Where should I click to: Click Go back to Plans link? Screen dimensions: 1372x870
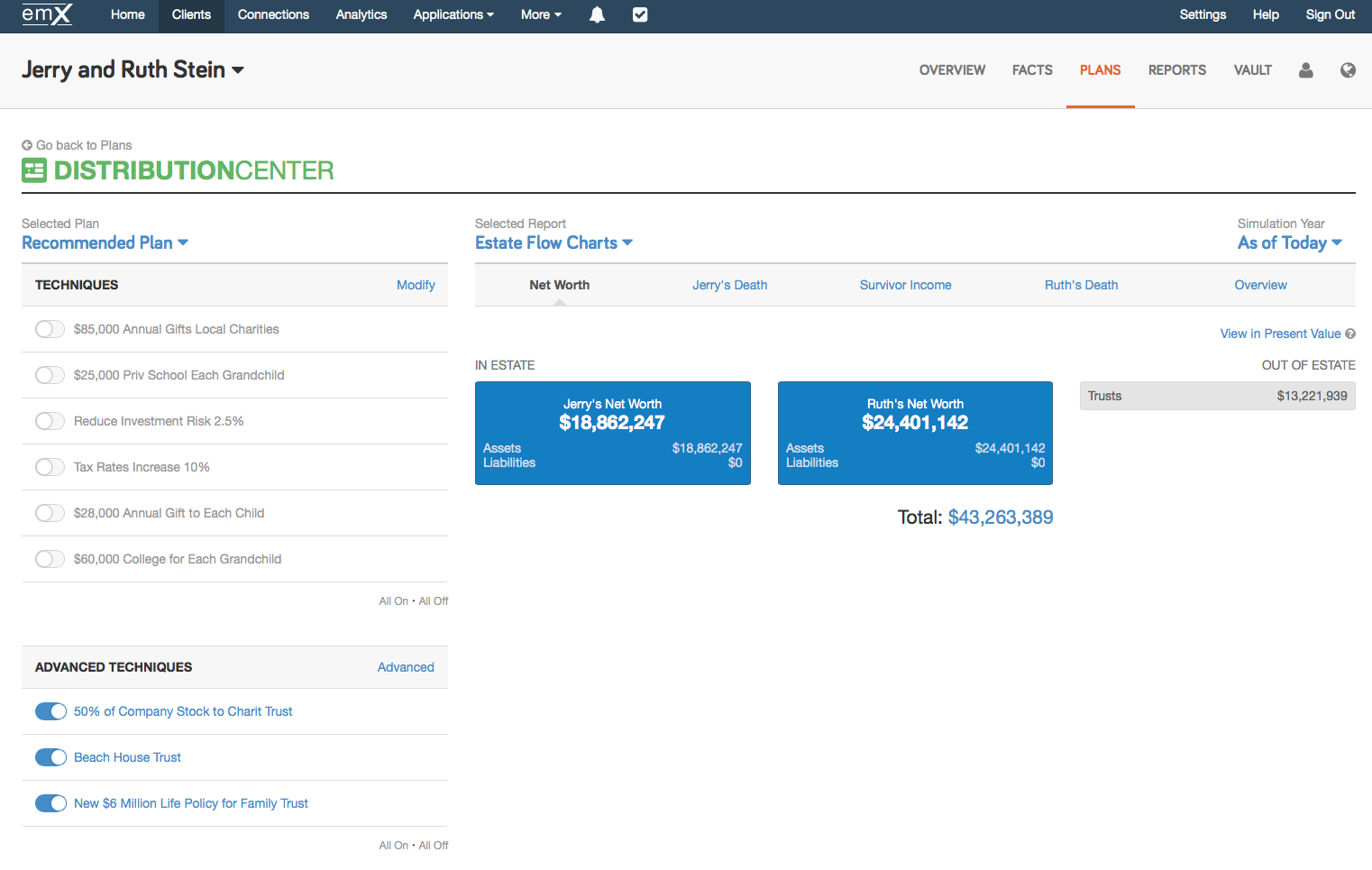point(84,145)
